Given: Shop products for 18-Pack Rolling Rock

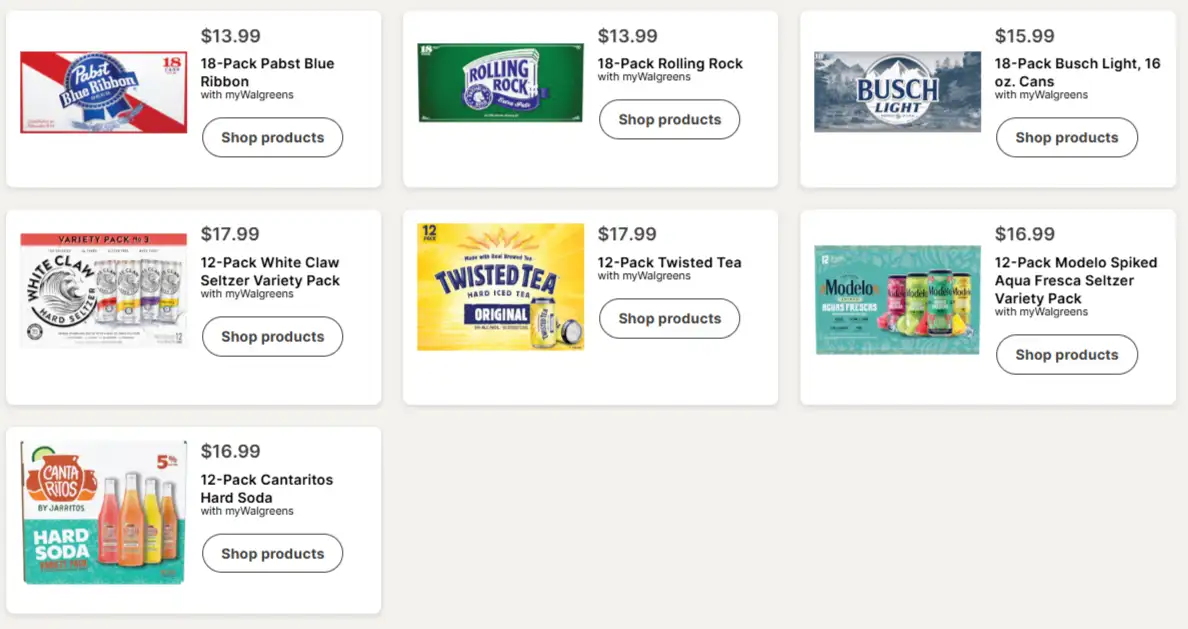Looking at the screenshot, I should point(670,119).
